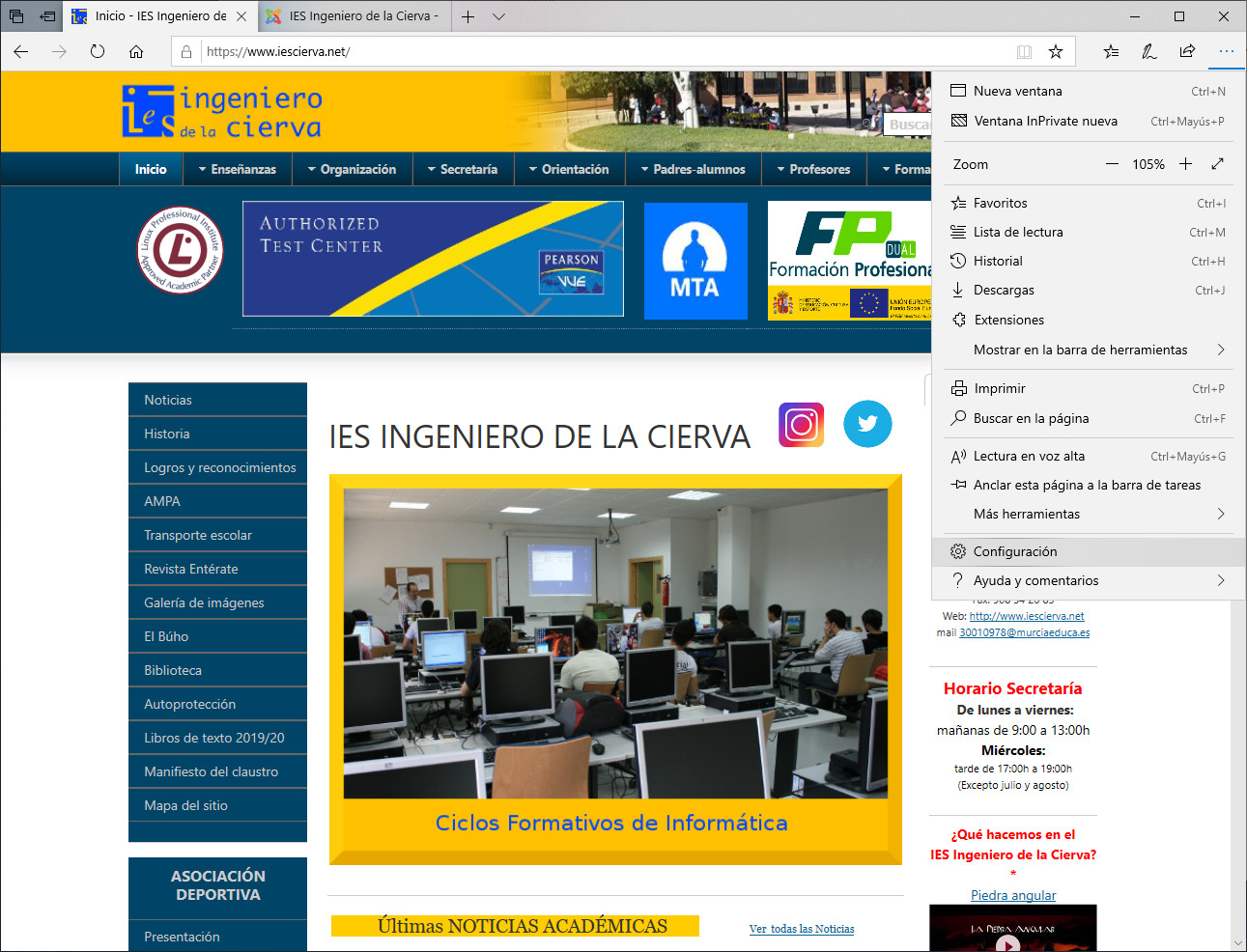
Task: Decrease zoom with the minus button
Action: click(1112, 164)
